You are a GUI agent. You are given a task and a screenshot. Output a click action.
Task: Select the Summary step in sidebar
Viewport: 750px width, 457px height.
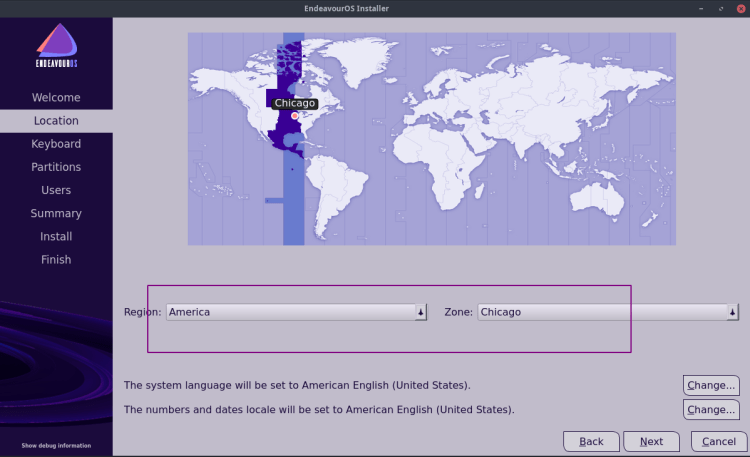click(x=56, y=213)
